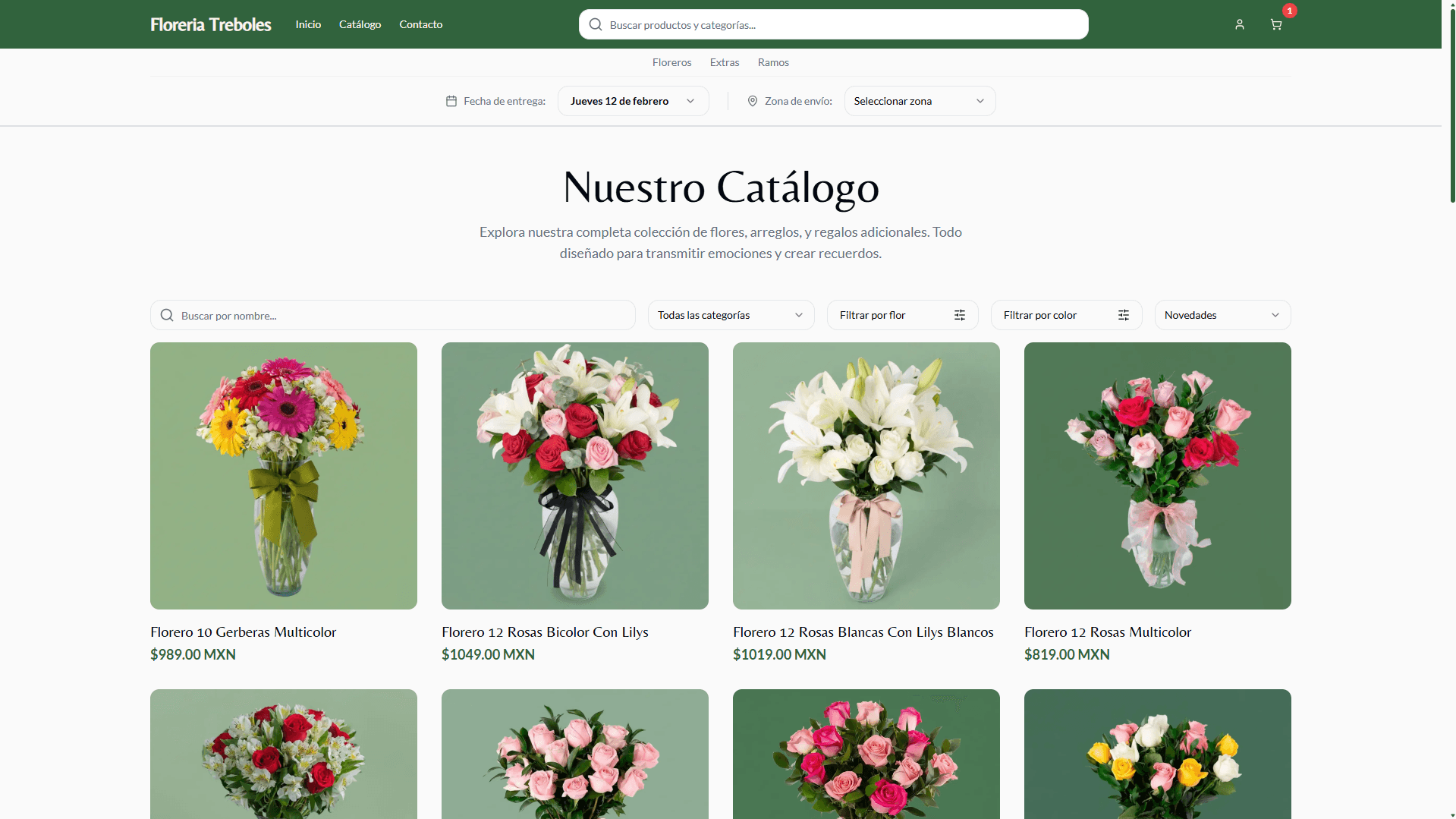The width and height of the screenshot is (1456, 819).
Task: Click the all light pink roses bouquet photo
Action: coord(575,754)
